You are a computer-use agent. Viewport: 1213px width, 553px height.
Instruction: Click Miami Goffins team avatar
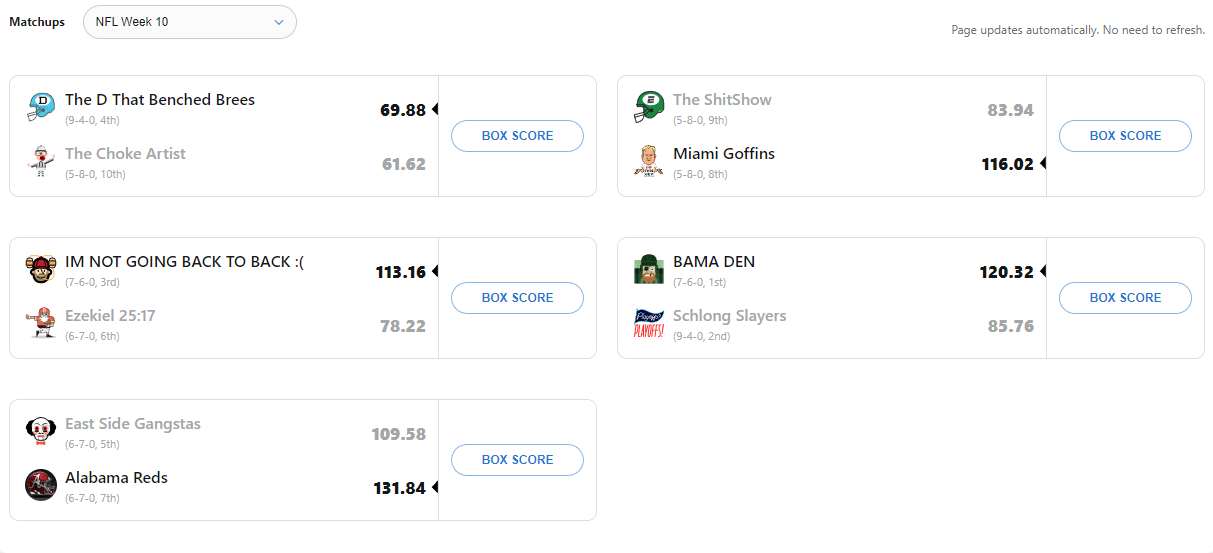coord(649,161)
